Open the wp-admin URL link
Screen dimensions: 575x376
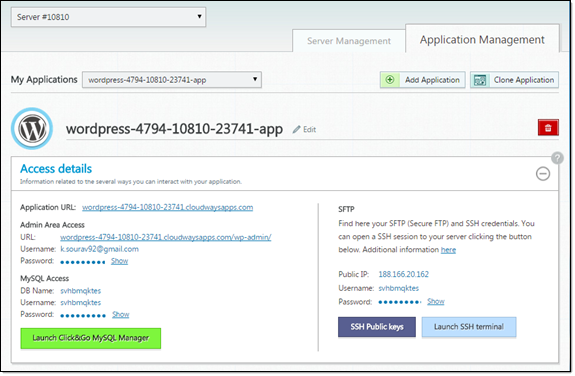coord(166,237)
